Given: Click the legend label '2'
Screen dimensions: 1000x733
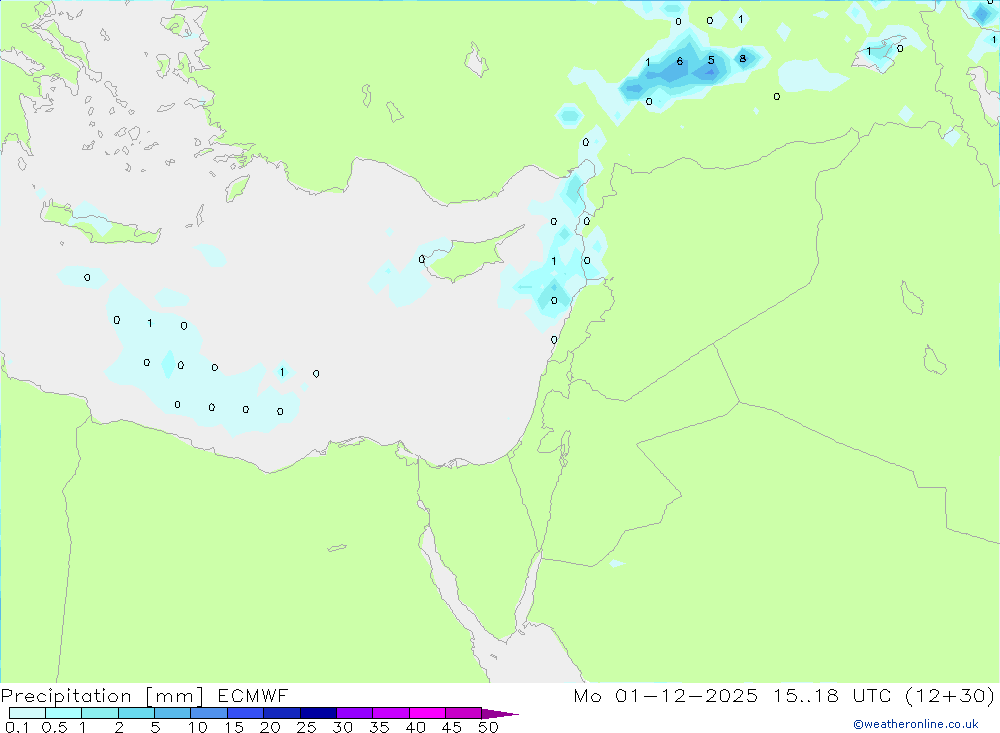Looking at the screenshot, I should [x=119, y=727].
